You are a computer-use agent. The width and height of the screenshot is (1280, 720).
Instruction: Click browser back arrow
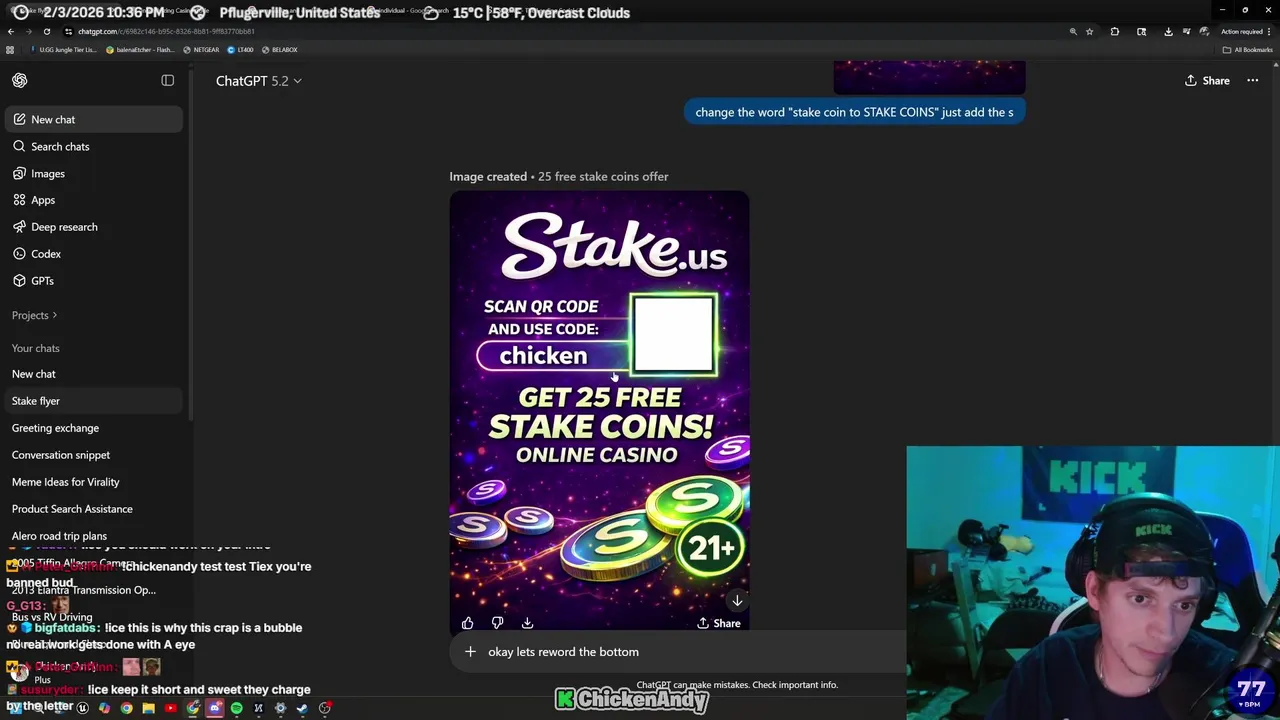[11, 31]
